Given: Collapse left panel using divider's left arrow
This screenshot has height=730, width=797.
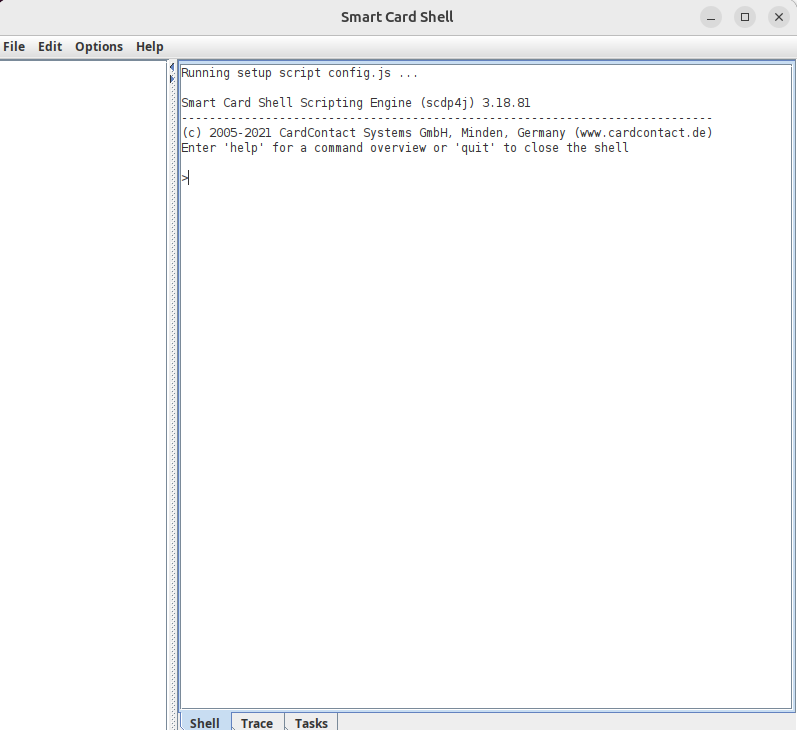Looking at the screenshot, I should coord(172,67).
